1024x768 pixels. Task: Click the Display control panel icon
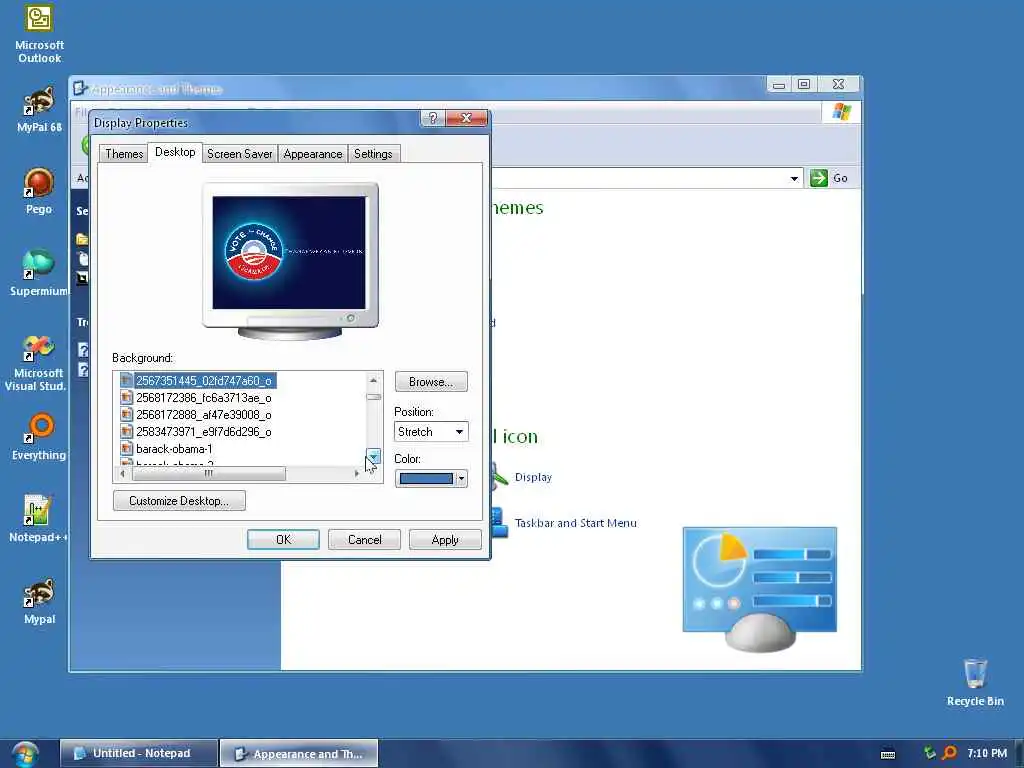[500, 477]
